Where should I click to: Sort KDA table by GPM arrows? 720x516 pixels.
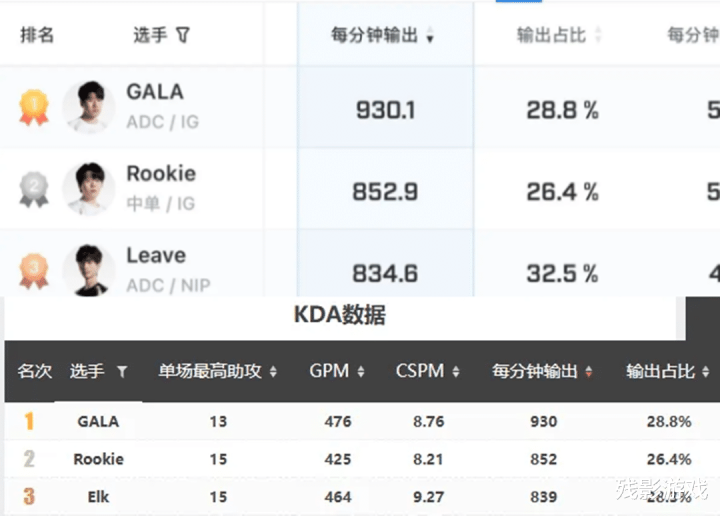tap(361, 371)
